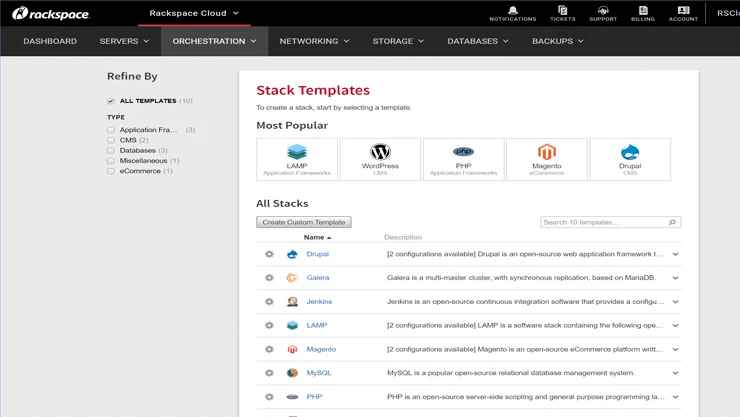Expand the Drupal row description
The width and height of the screenshot is (740, 417).
[x=675, y=254]
